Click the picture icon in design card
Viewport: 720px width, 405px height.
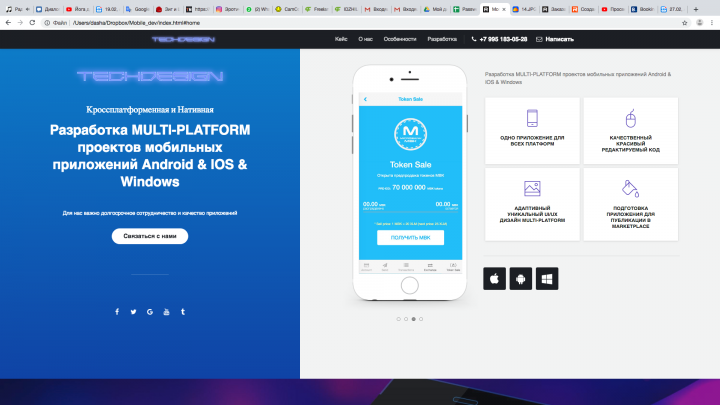tap(532, 188)
